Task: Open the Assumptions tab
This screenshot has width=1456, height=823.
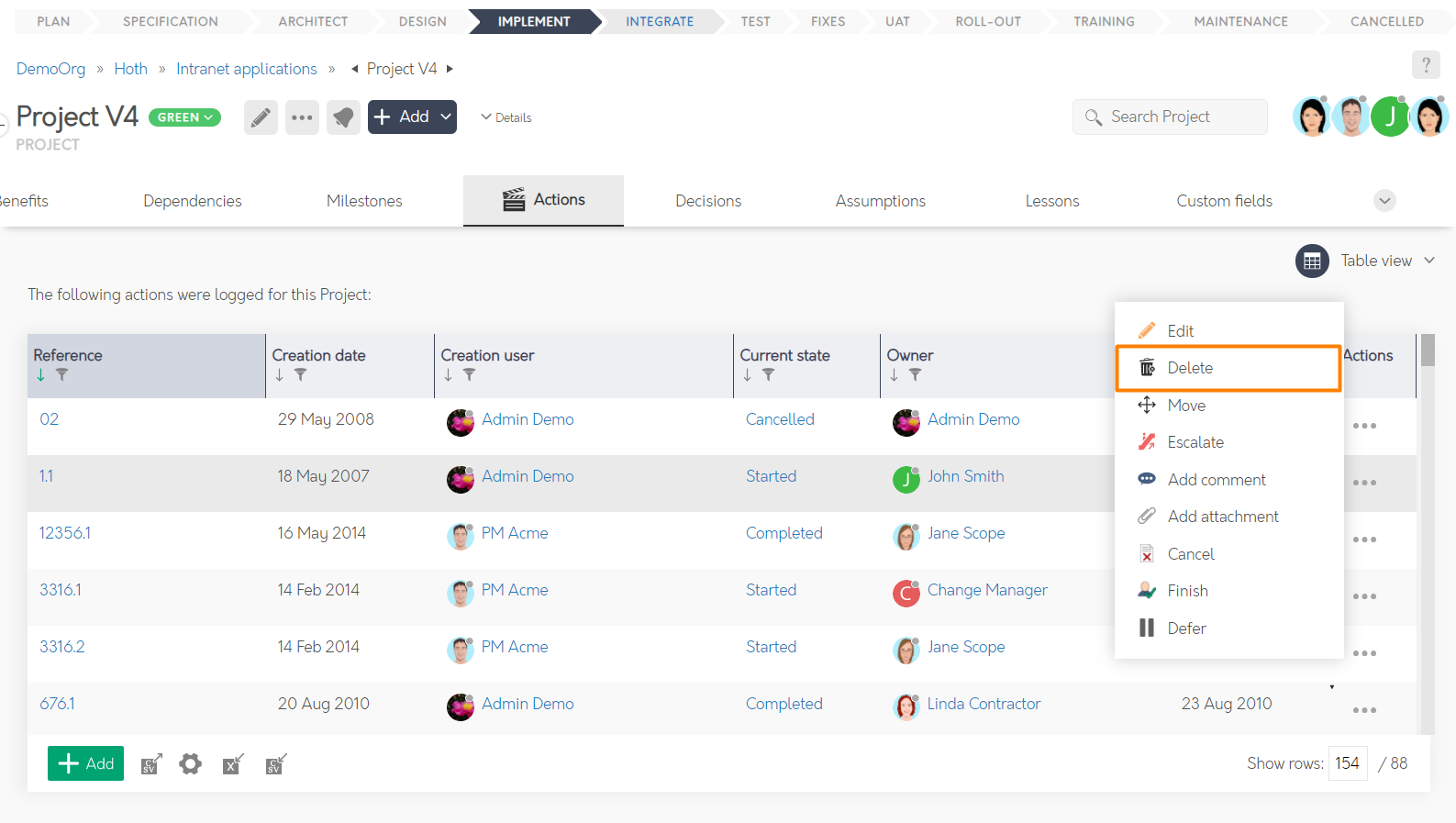Action: pyautogui.click(x=881, y=201)
